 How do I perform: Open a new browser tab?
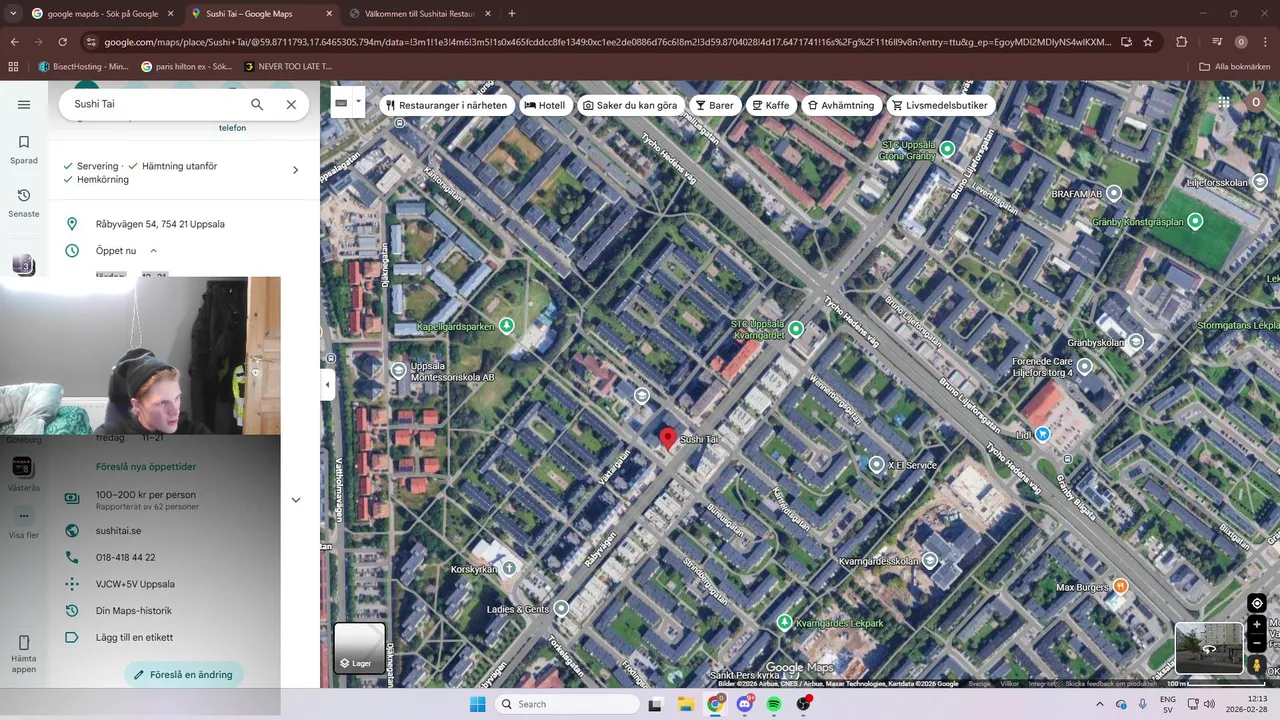pyautogui.click(x=512, y=14)
